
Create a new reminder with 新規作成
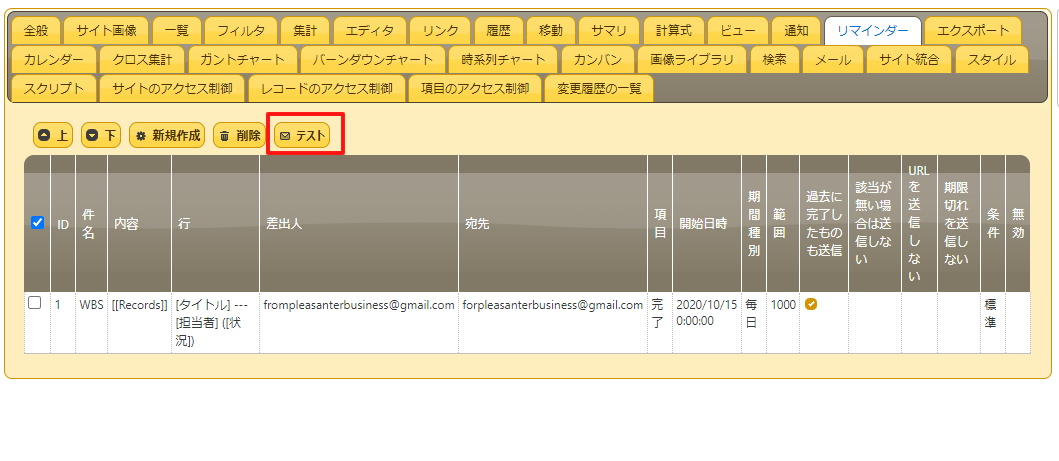tap(167, 136)
